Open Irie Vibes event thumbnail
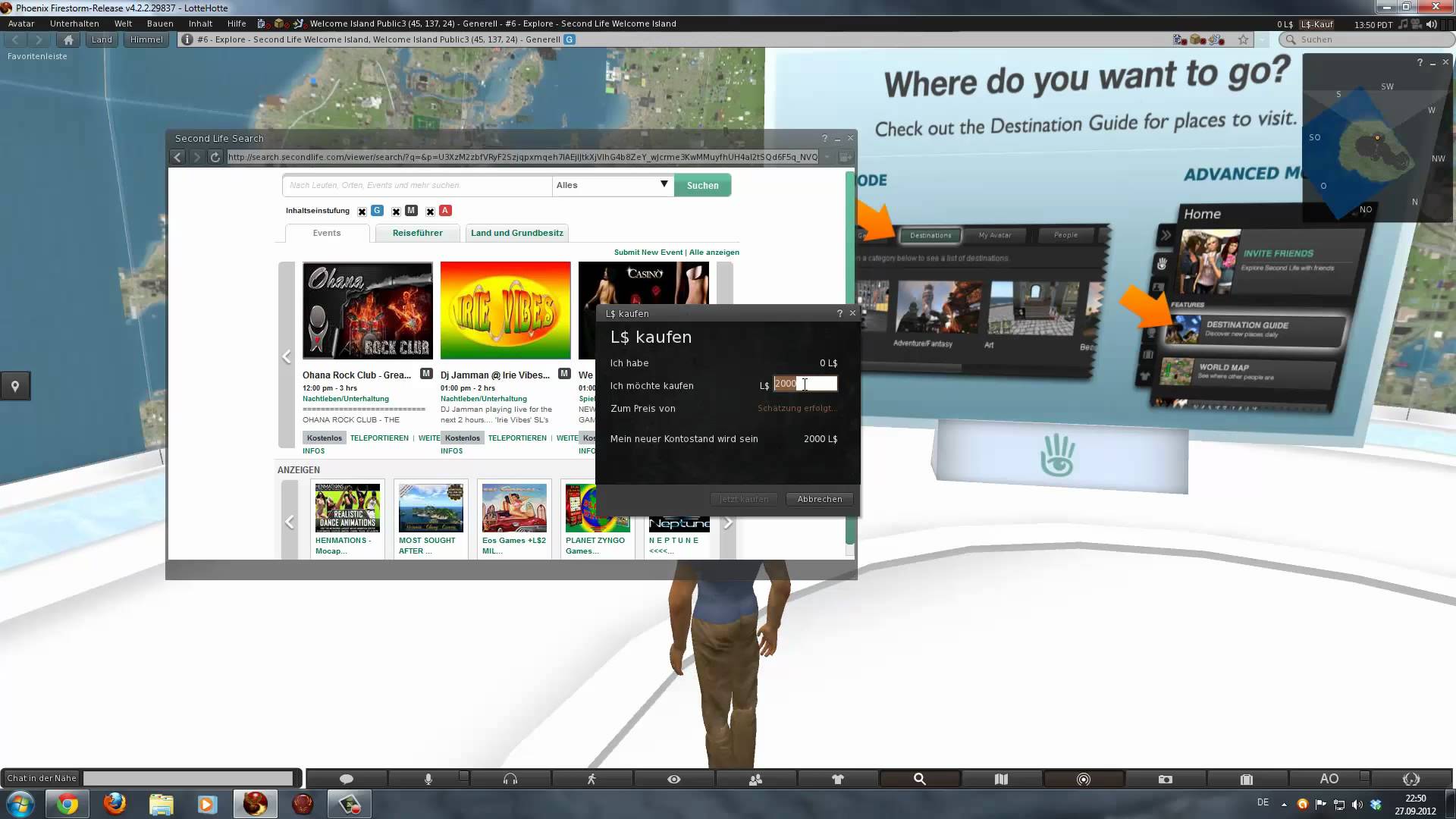Viewport: 1456px width, 819px height. click(506, 310)
